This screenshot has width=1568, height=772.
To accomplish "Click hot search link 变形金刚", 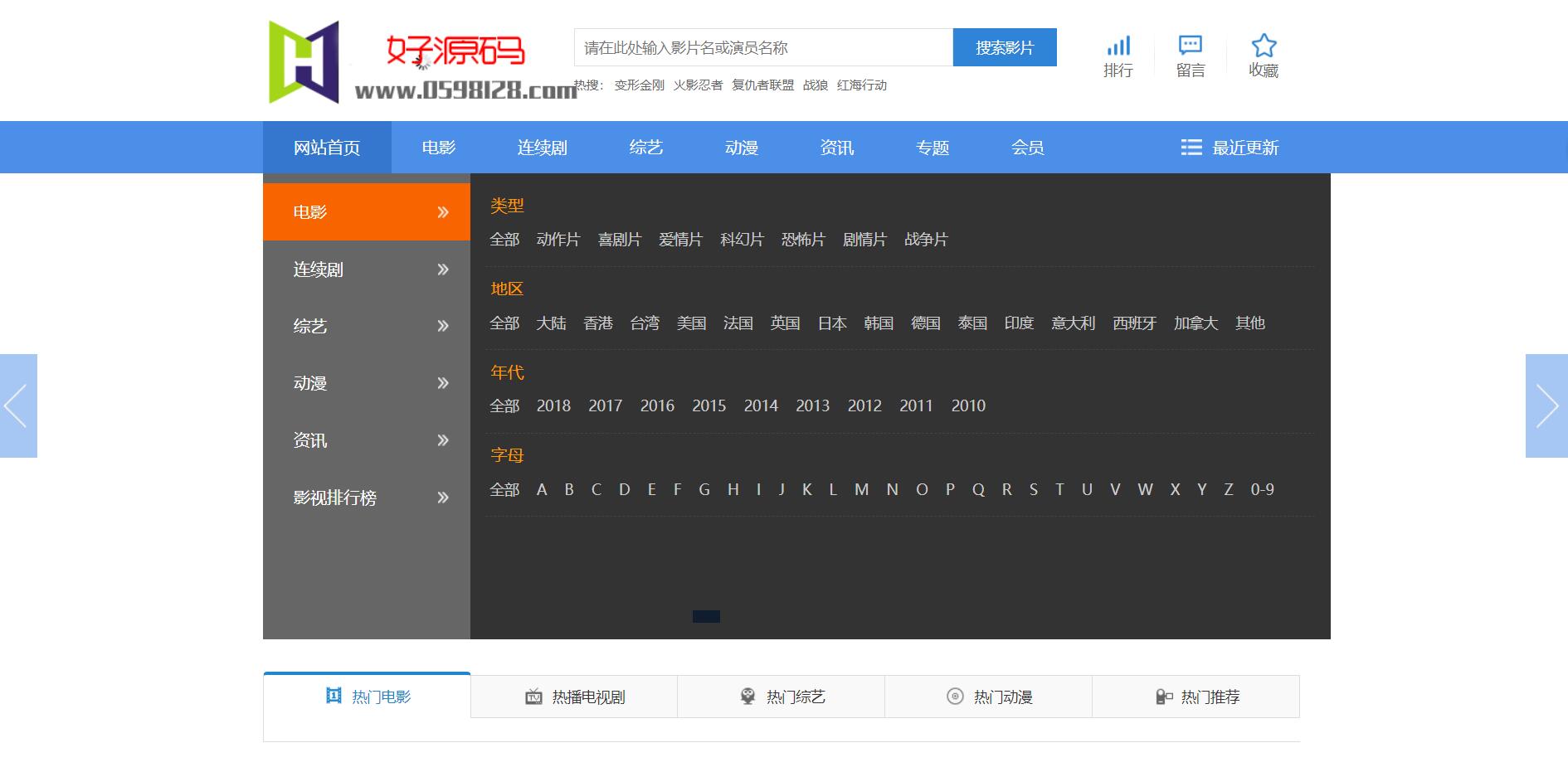I will [x=639, y=85].
